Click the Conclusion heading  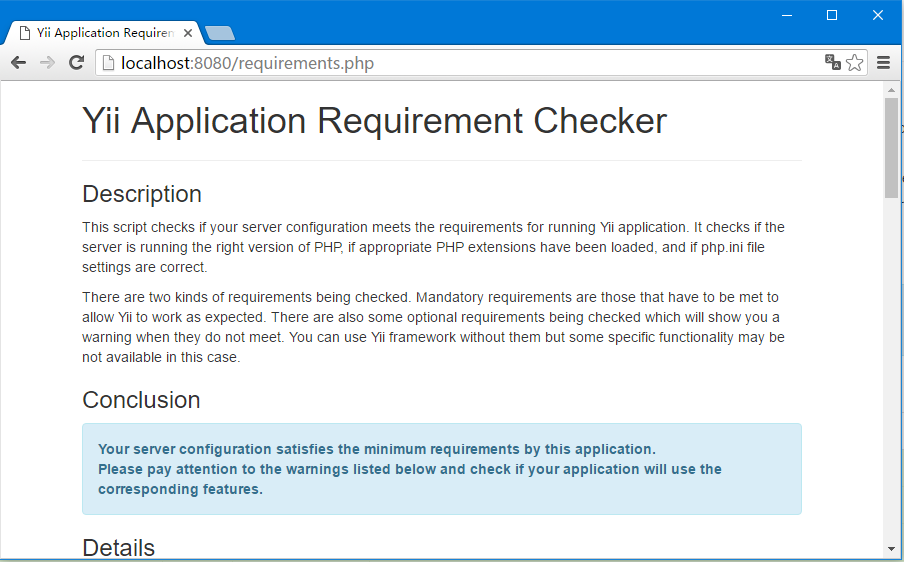[x=141, y=399]
